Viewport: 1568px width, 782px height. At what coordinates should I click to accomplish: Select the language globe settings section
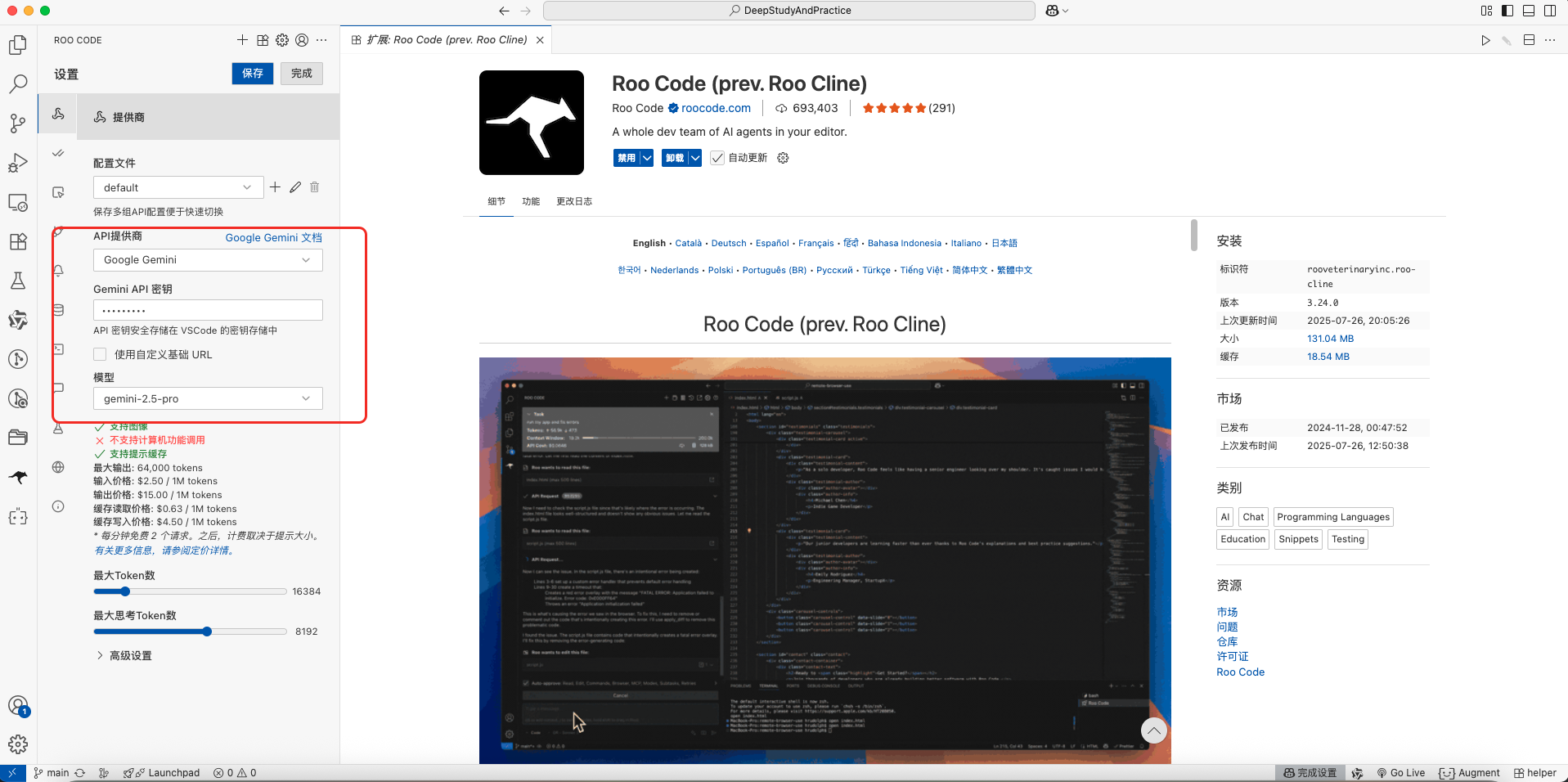click(58, 467)
